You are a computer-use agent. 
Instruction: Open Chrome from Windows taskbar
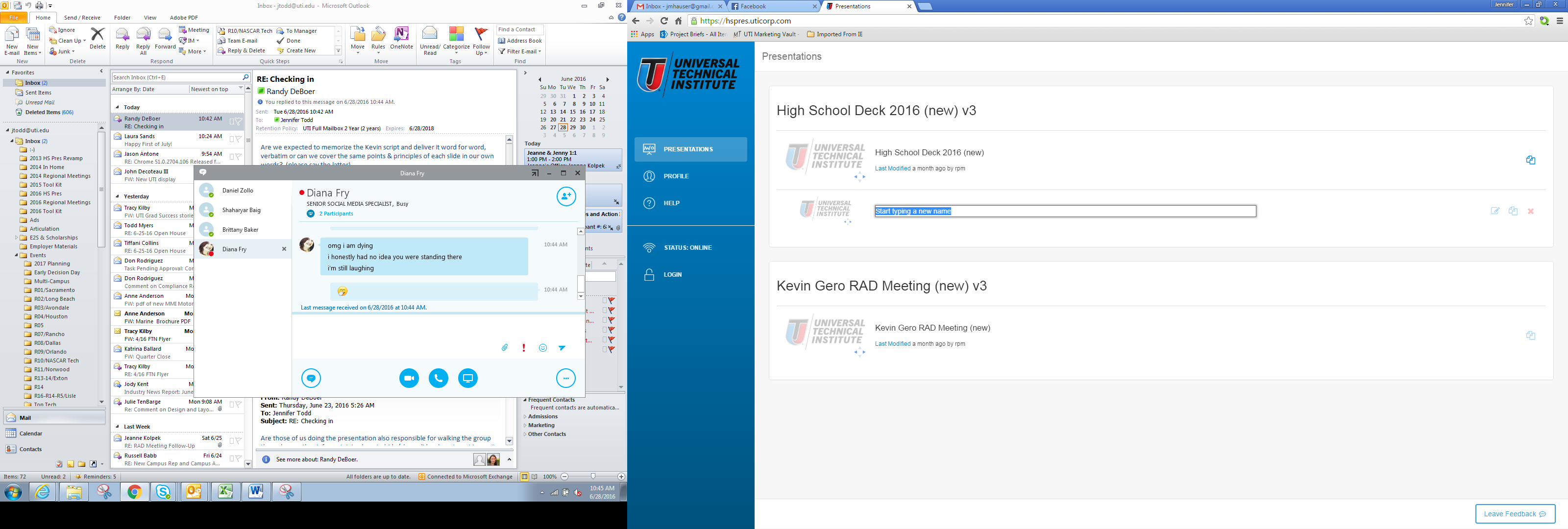point(135,492)
